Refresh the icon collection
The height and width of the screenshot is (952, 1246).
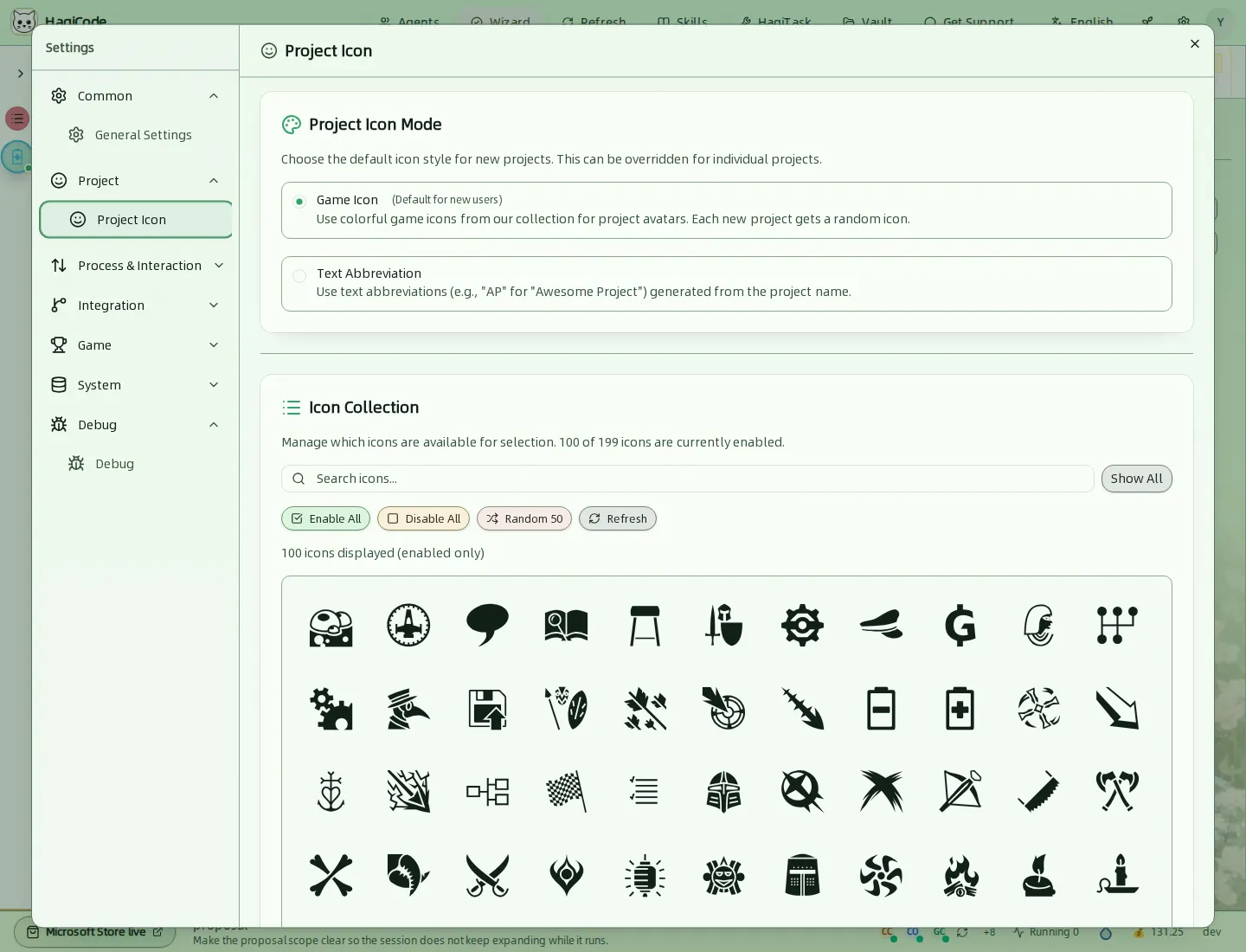(618, 518)
